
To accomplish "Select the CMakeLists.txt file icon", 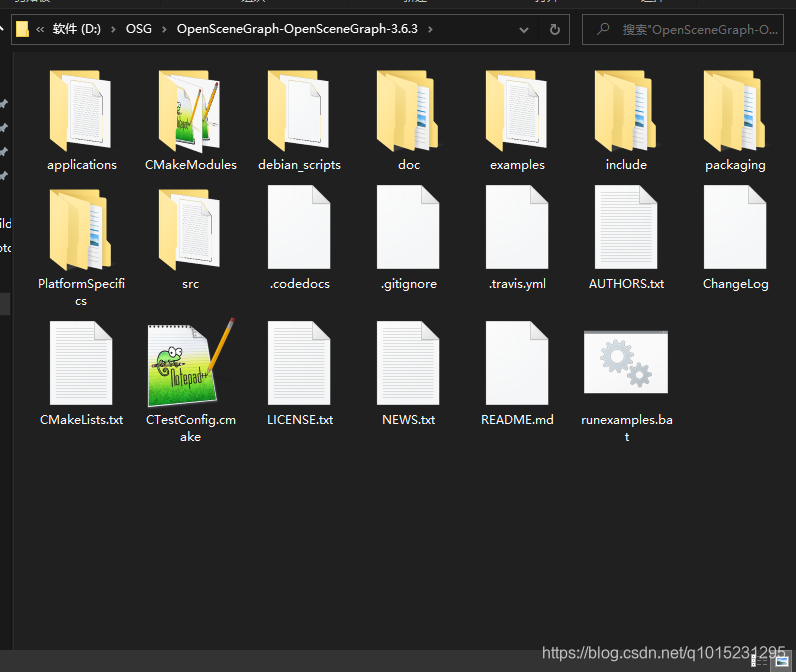I will tap(81, 363).
